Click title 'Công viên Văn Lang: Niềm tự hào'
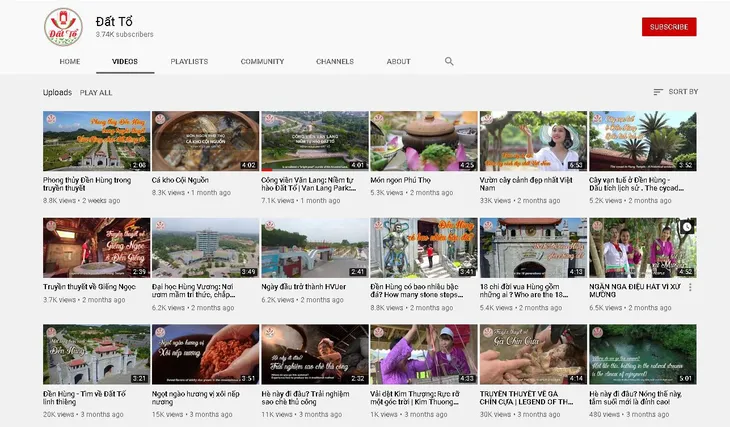 (x=309, y=184)
